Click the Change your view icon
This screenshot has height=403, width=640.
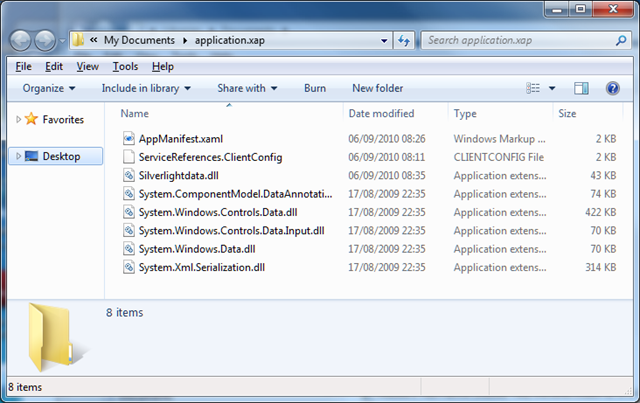pos(533,88)
